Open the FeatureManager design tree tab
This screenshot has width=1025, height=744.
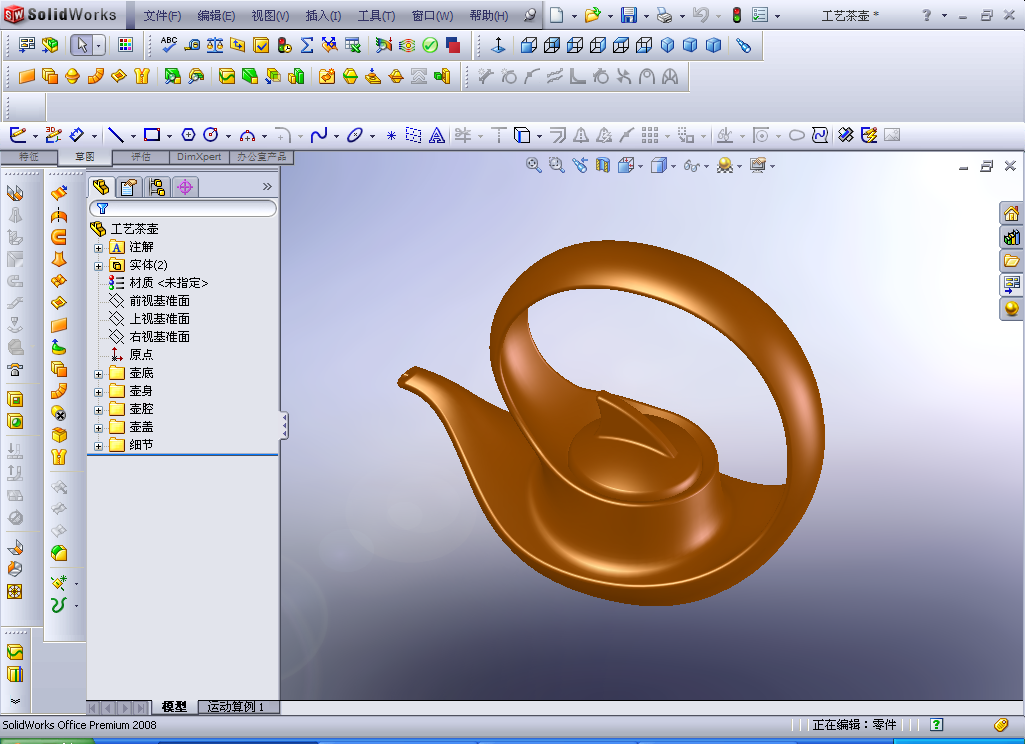click(x=101, y=187)
